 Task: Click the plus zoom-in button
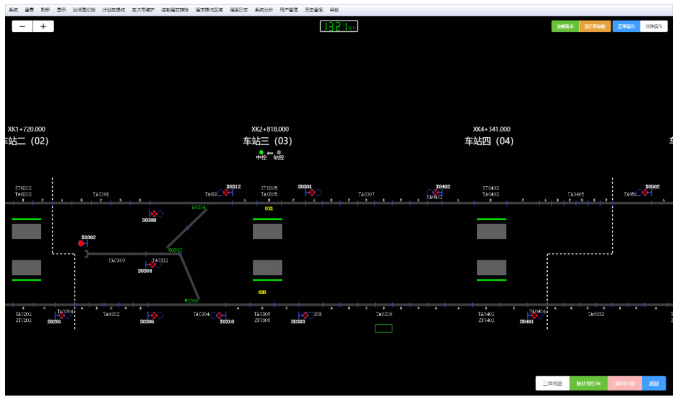click(43, 26)
